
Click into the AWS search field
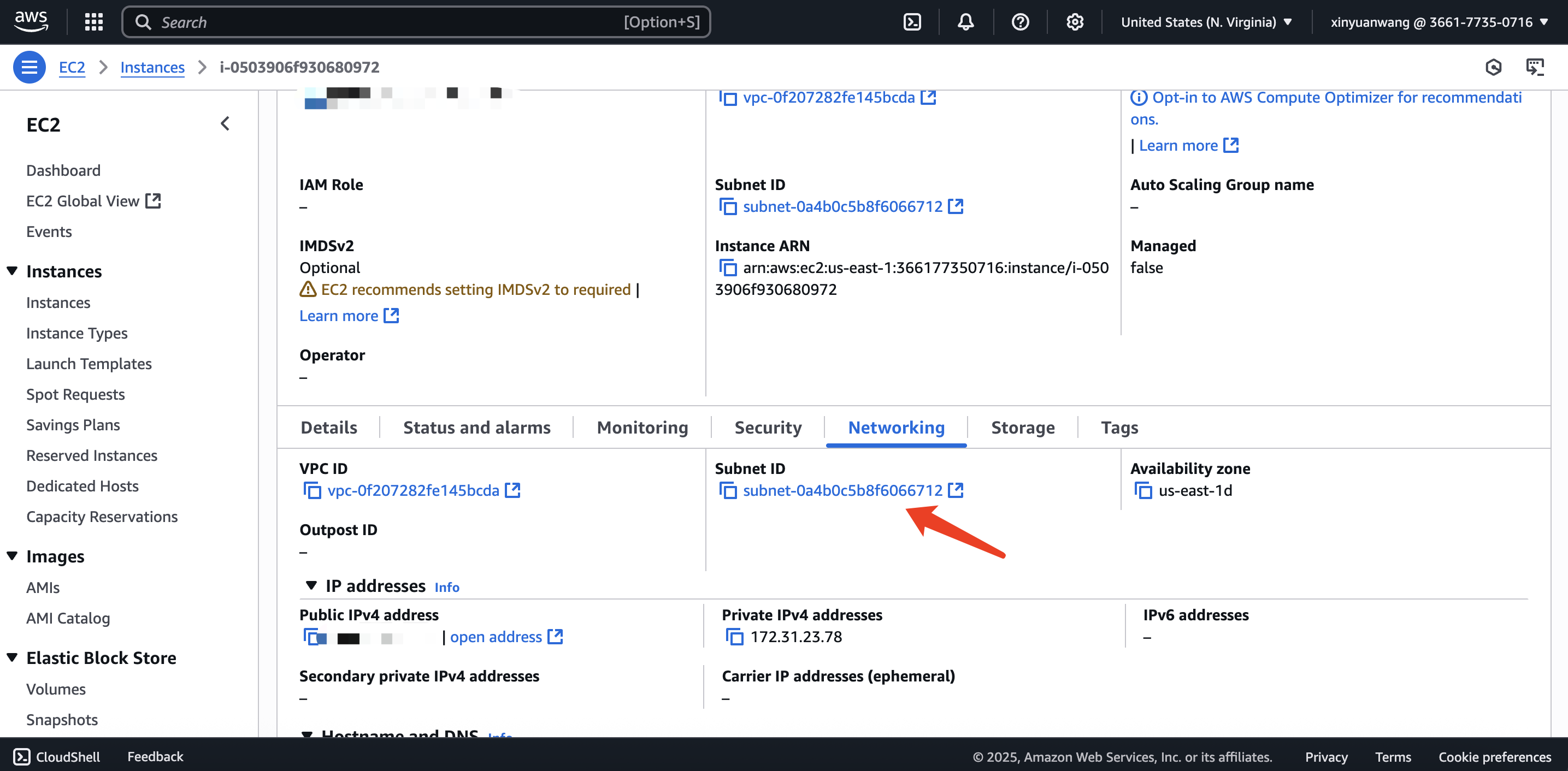390,22
